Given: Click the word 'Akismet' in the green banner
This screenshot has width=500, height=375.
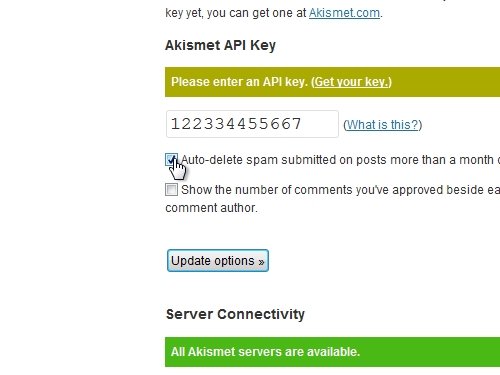Looking at the screenshot, I should 212,352.
